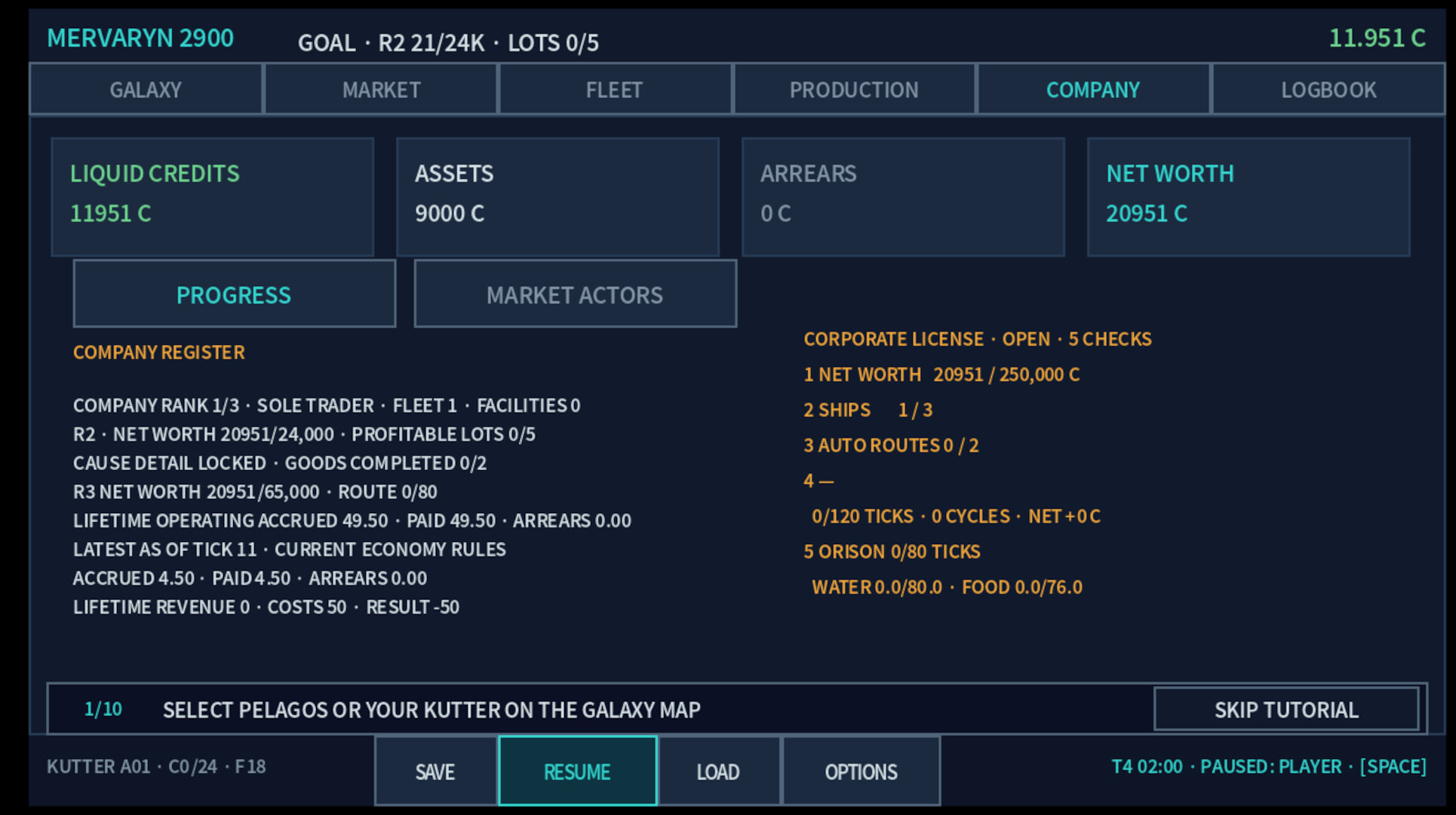Click the Assets 9000 C card
The width and height of the screenshot is (1456, 815).
point(558,197)
